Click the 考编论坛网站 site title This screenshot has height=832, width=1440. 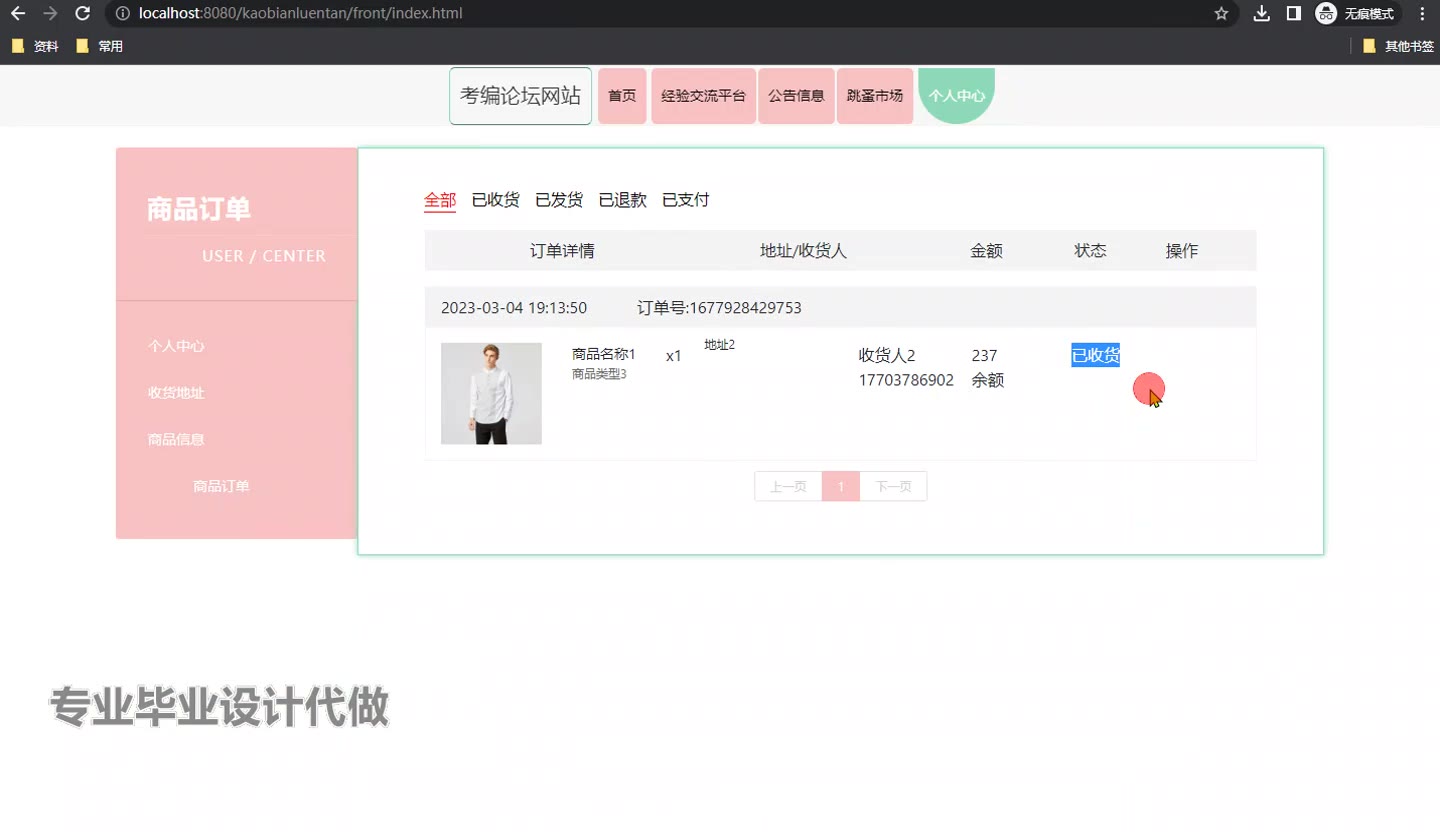pos(520,96)
